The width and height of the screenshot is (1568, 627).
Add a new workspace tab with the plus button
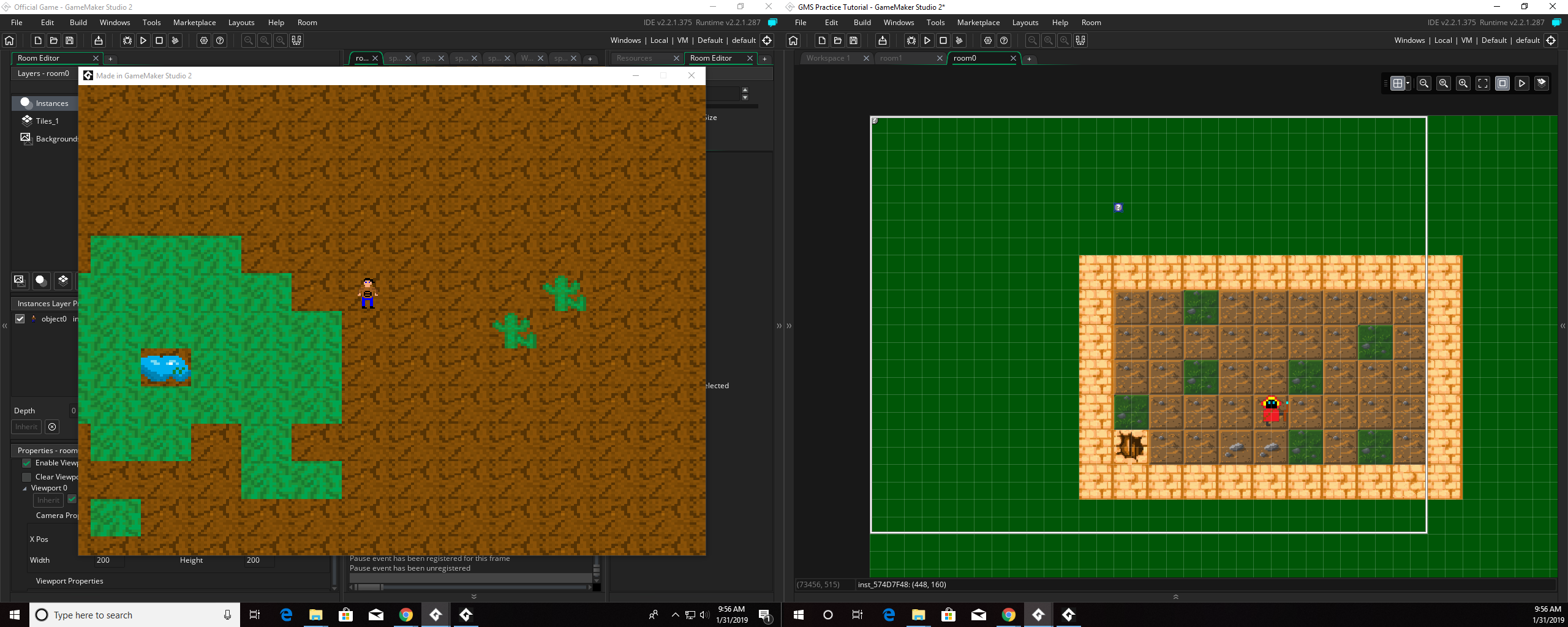tap(1030, 59)
